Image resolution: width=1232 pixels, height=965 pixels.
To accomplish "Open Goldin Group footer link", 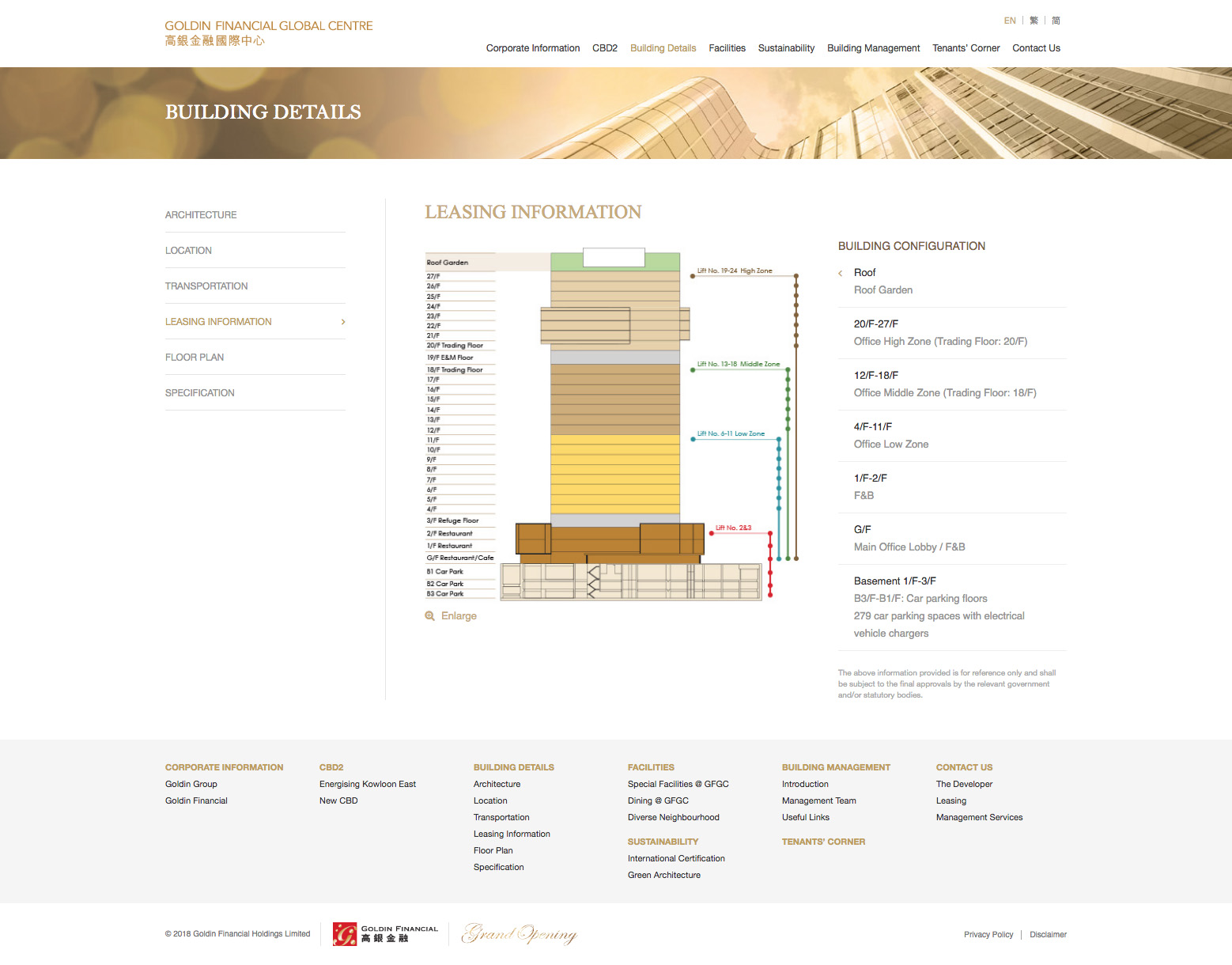I will click(x=191, y=785).
